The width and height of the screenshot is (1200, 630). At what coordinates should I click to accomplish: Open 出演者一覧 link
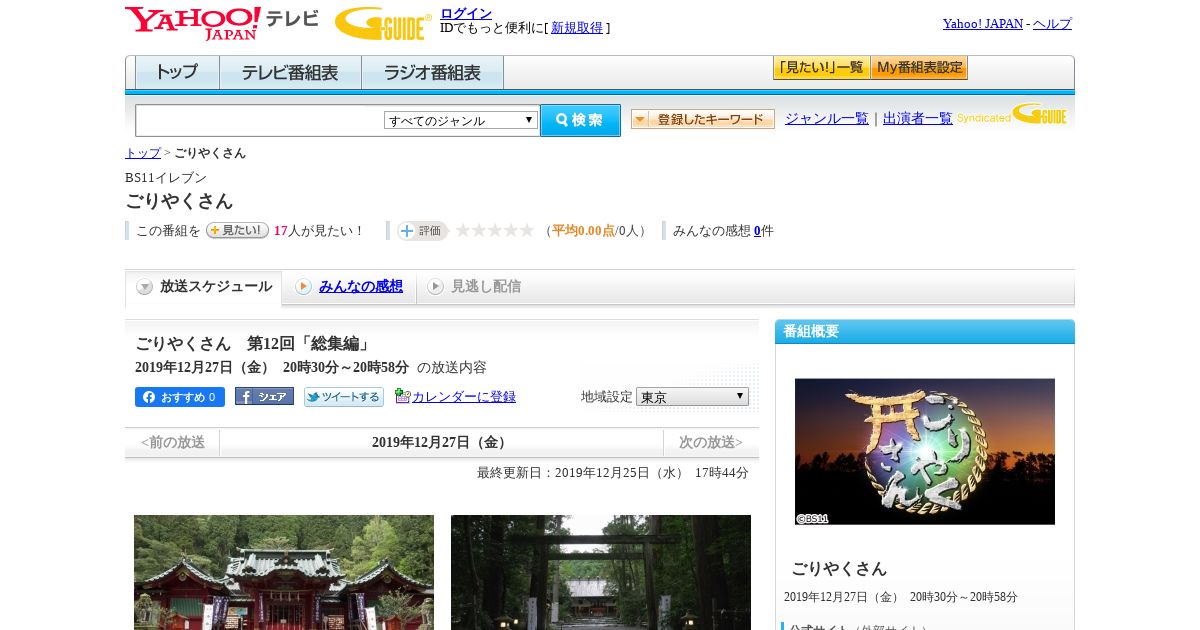(918, 119)
